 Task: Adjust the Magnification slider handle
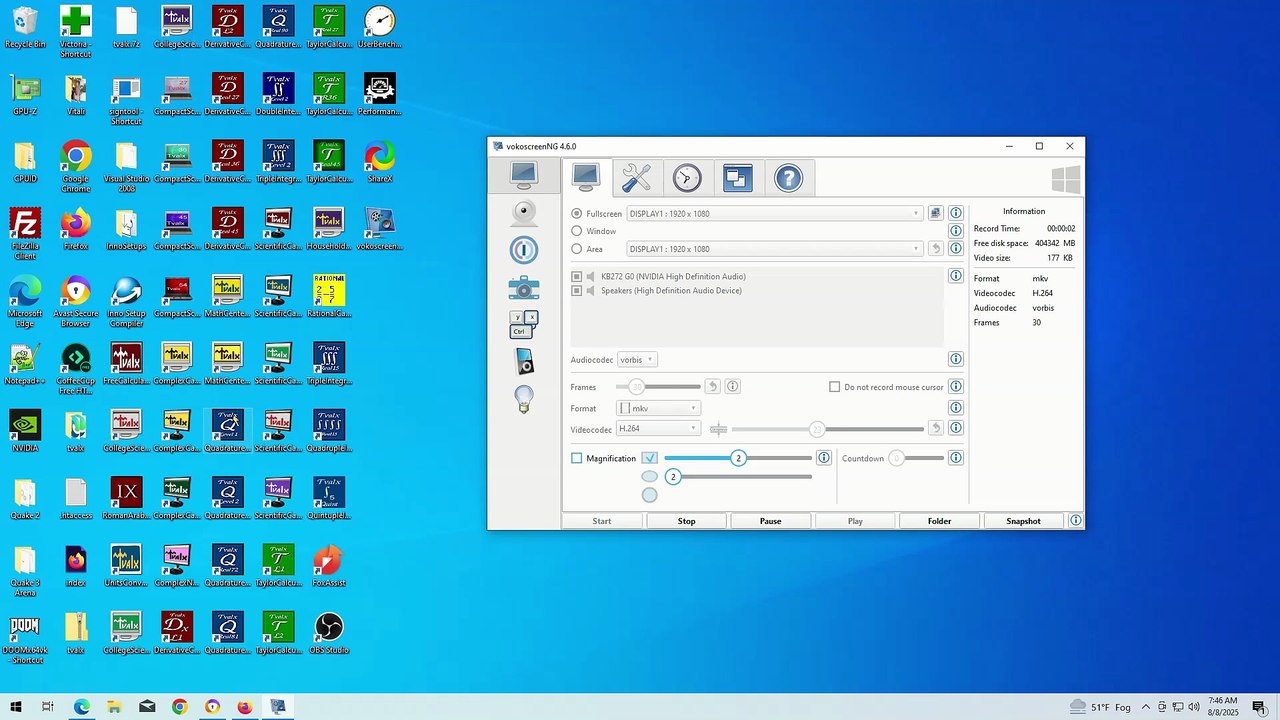point(738,458)
